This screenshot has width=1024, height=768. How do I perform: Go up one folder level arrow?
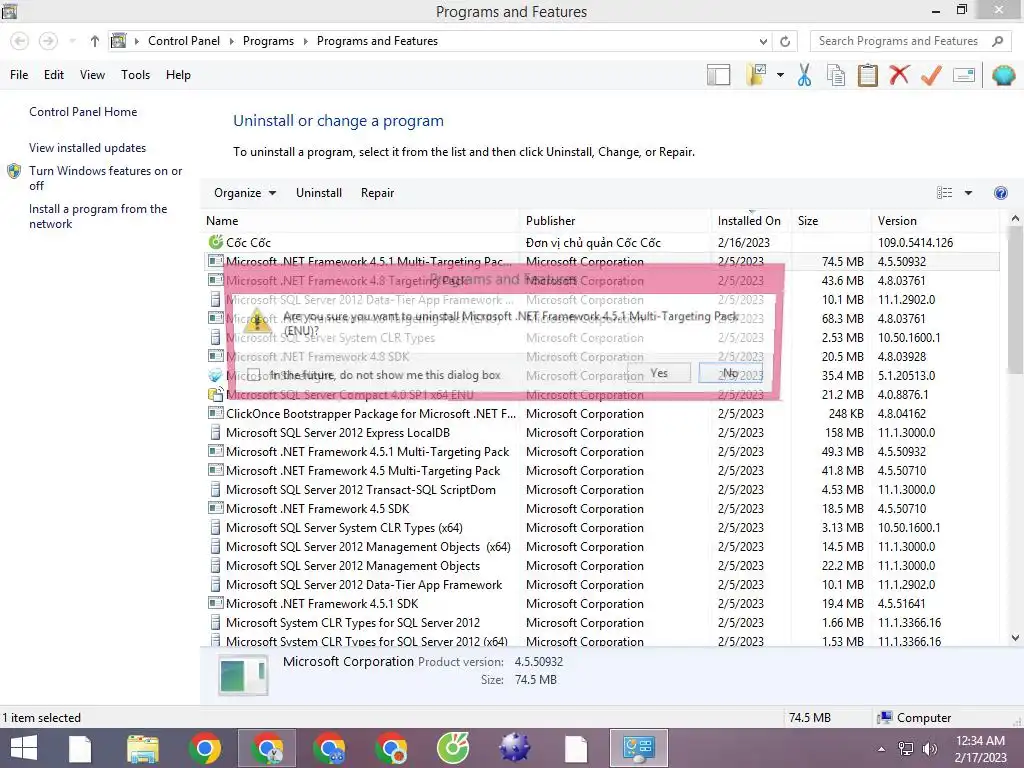(95, 41)
